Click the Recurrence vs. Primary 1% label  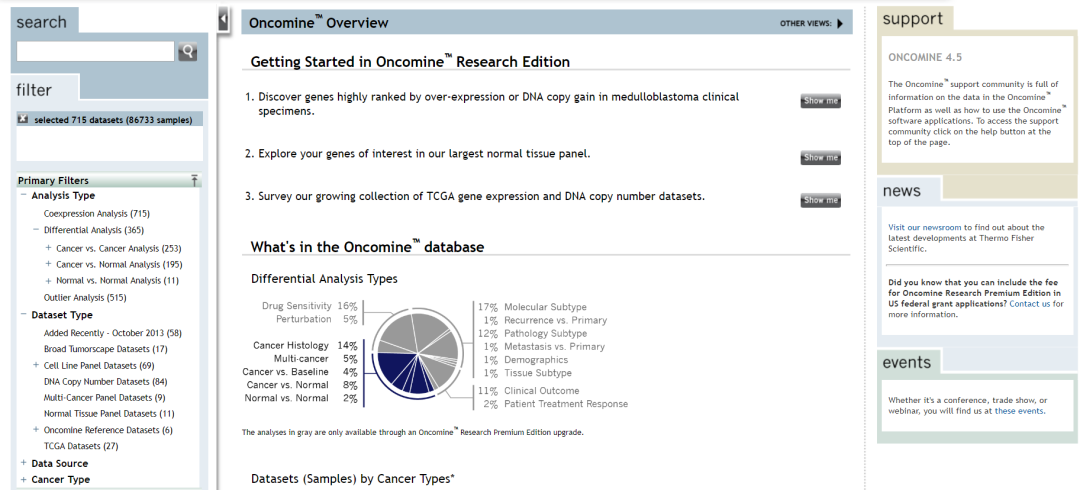pyautogui.click(x=545, y=320)
